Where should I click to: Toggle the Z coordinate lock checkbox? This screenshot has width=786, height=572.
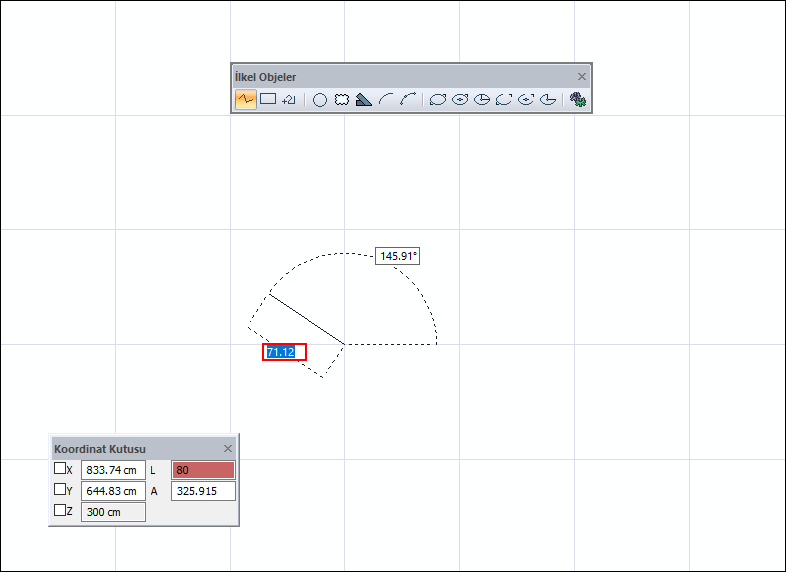[x=60, y=511]
